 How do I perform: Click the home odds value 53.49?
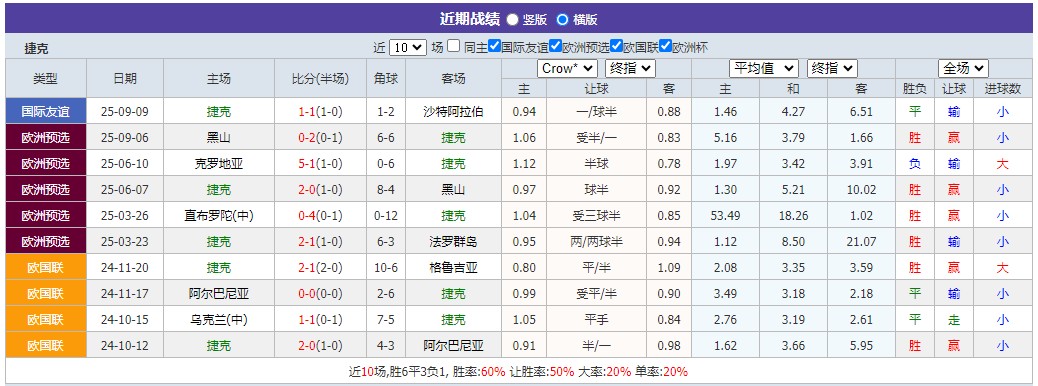[726, 216]
